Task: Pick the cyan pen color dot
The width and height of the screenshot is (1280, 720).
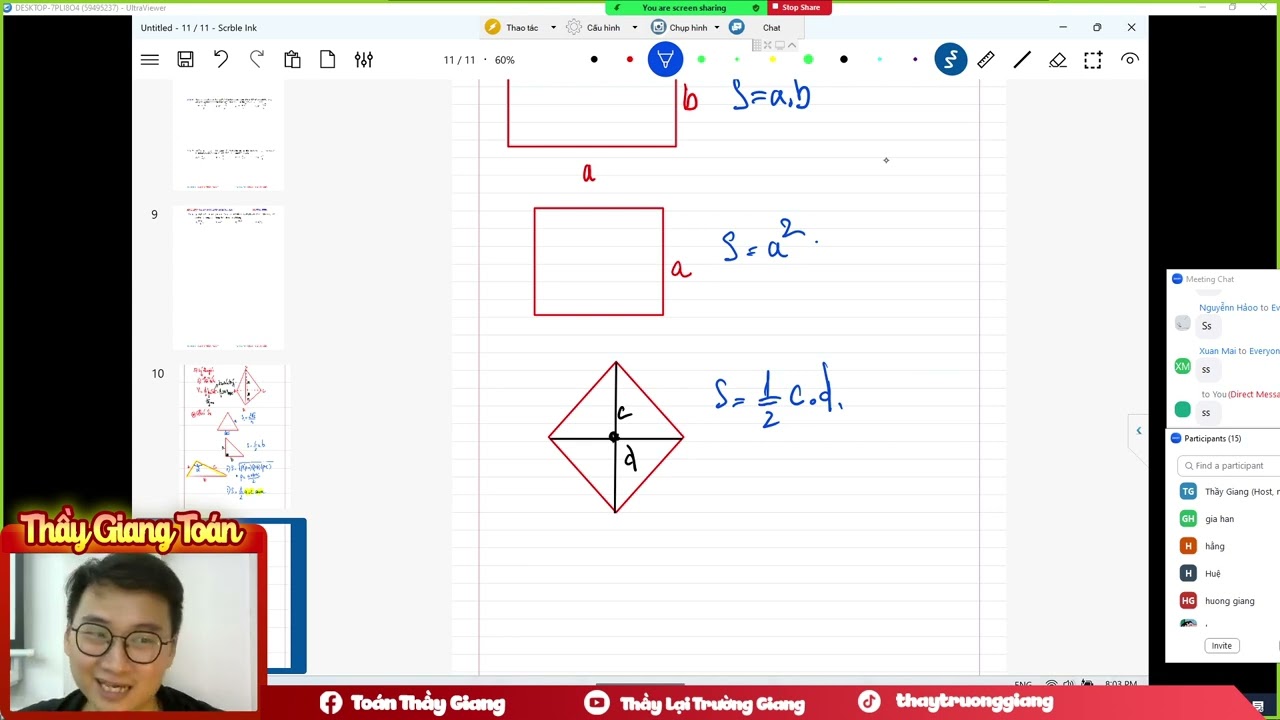Action: click(x=879, y=60)
